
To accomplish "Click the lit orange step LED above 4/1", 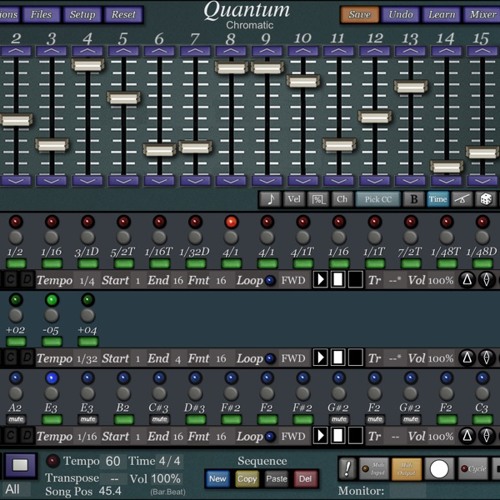I will coord(231,222).
